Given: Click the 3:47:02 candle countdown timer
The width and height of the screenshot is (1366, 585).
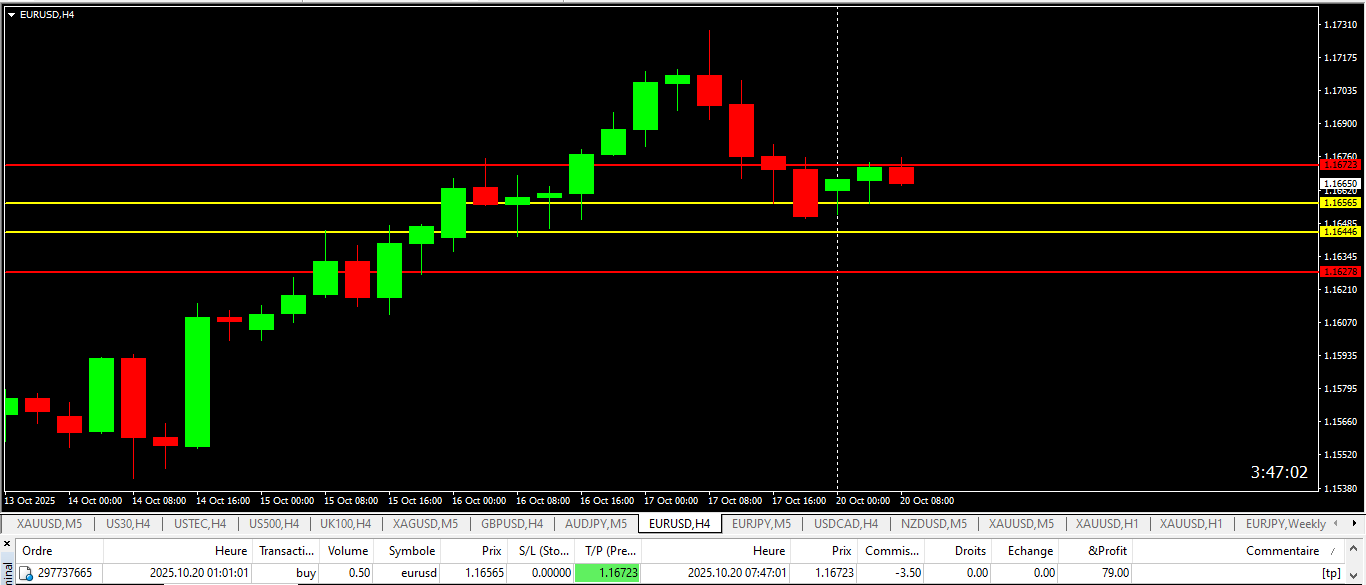Looking at the screenshot, I should click(x=1279, y=472).
